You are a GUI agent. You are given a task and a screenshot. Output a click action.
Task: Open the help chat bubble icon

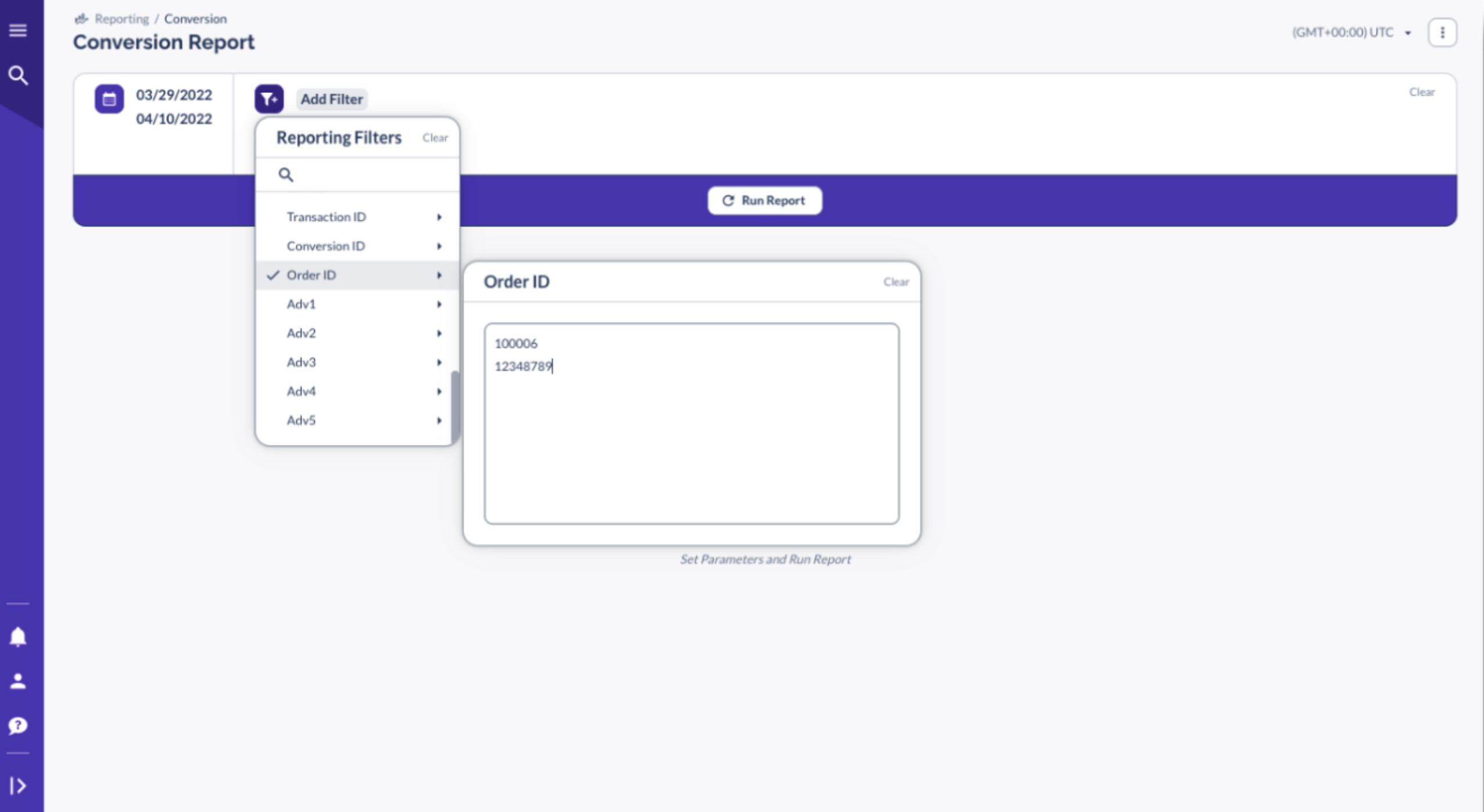click(x=18, y=725)
